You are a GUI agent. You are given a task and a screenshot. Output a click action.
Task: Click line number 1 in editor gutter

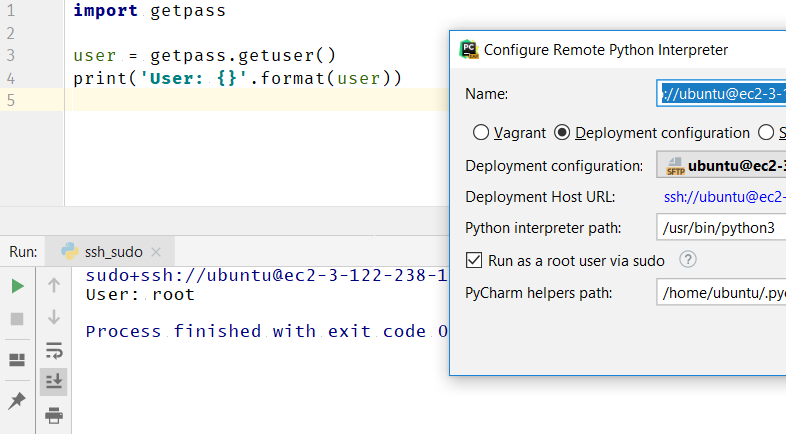11,10
